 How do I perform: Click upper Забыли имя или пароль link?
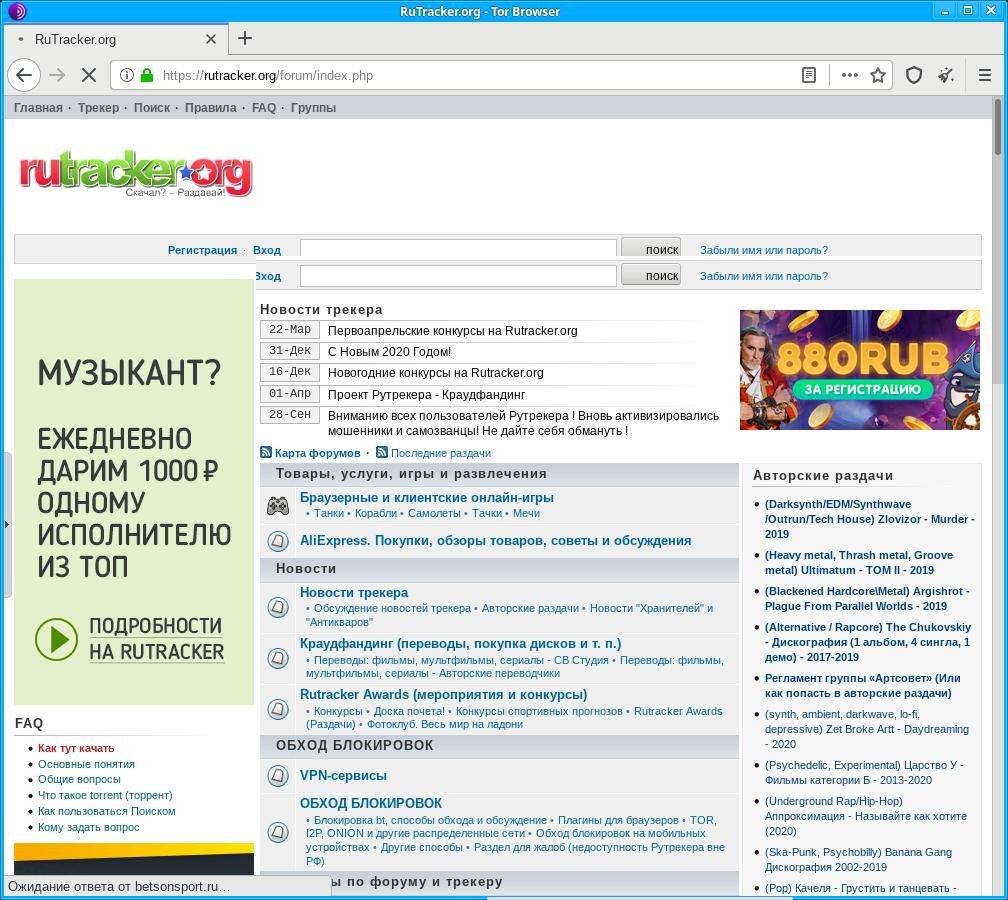pyautogui.click(x=764, y=250)
